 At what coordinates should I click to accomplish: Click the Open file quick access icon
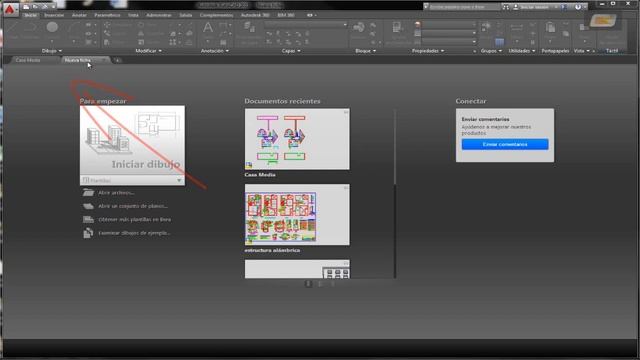tap(36, 7)
